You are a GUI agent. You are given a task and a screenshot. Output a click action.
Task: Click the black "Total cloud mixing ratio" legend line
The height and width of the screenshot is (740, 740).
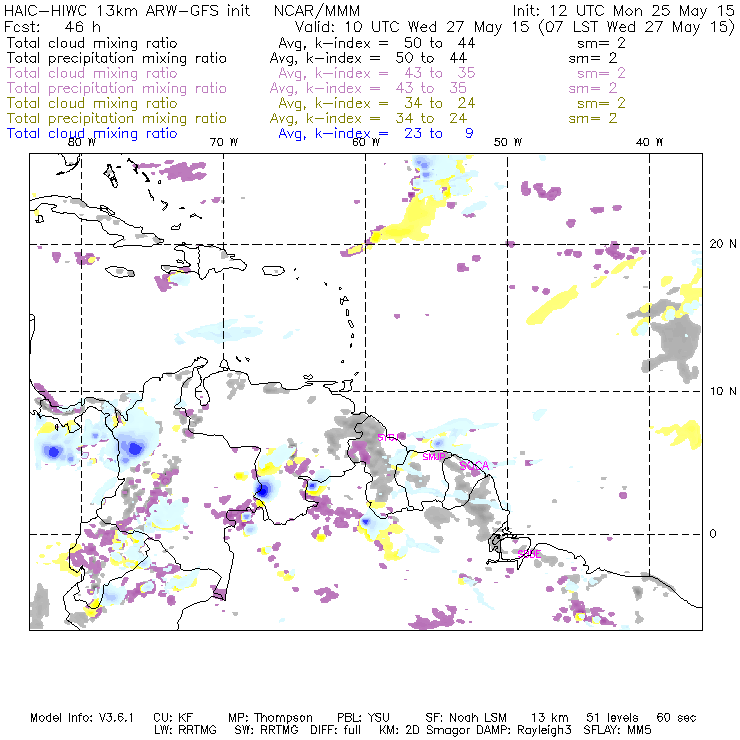point(92,43)
